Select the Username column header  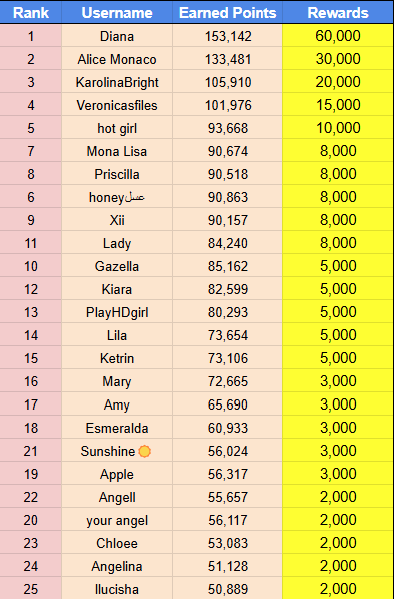click(117, 12)
